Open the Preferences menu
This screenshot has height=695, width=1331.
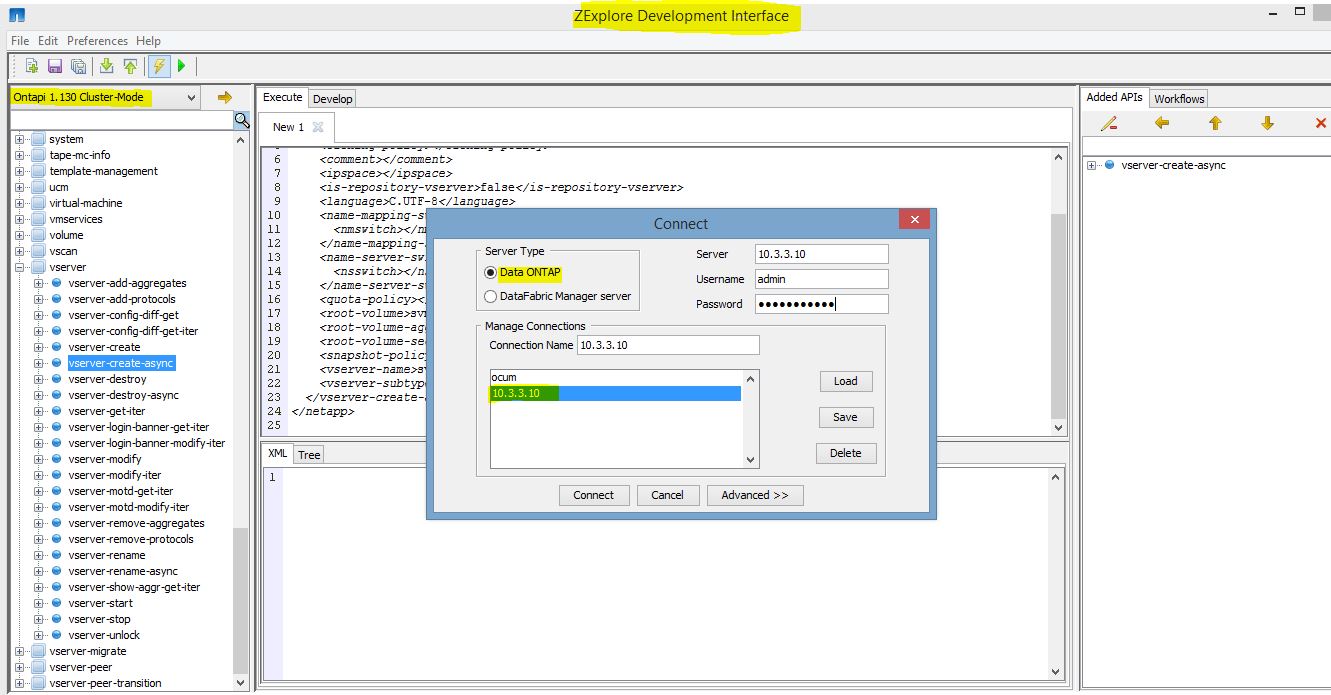point(97,40)
